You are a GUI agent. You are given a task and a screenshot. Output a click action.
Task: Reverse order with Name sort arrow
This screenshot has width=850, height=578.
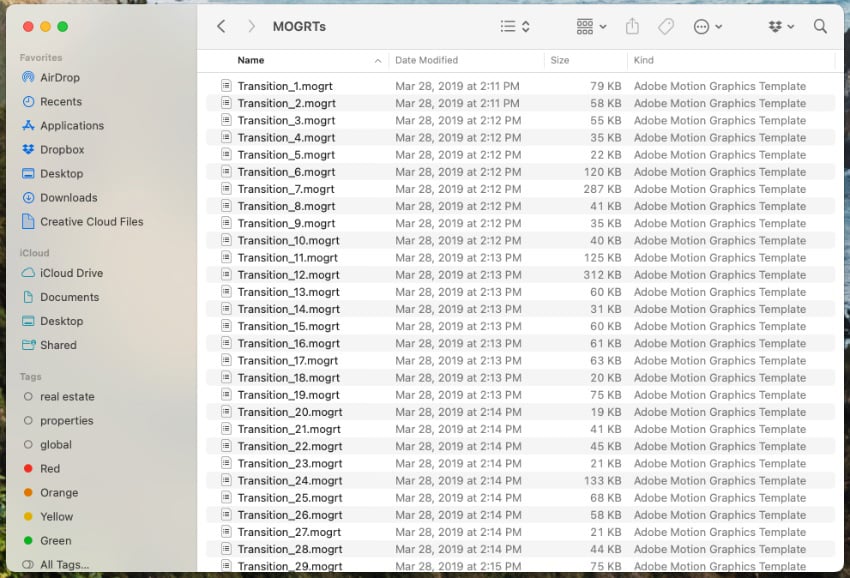378,61
